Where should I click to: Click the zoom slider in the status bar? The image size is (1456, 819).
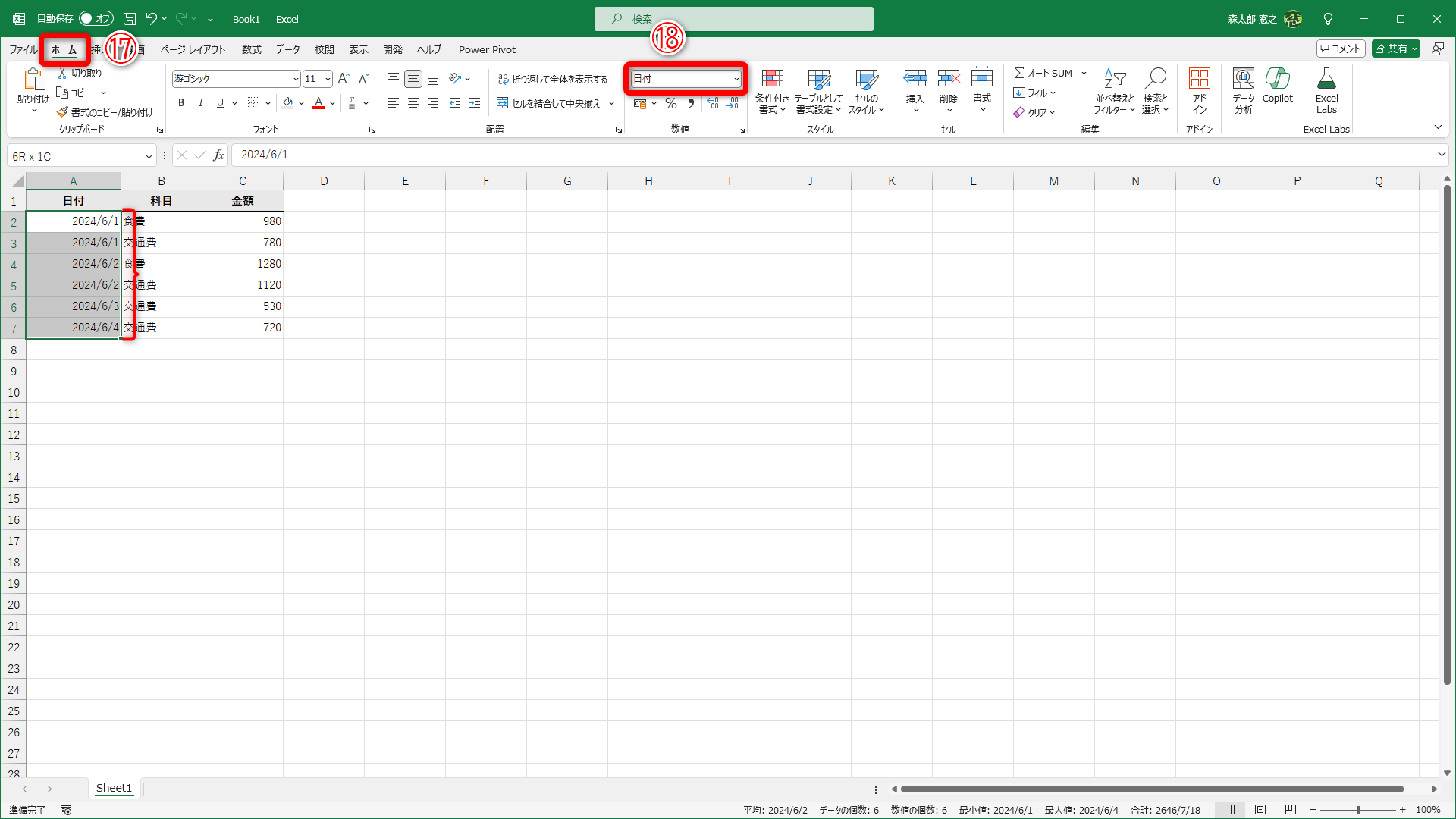click(1357, 810)
